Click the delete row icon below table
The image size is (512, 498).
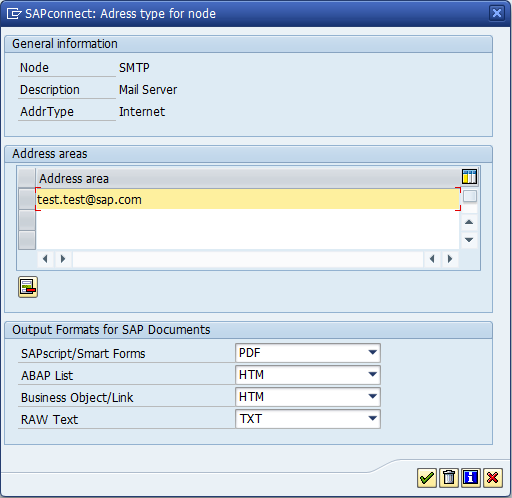(x=28, y=287)
